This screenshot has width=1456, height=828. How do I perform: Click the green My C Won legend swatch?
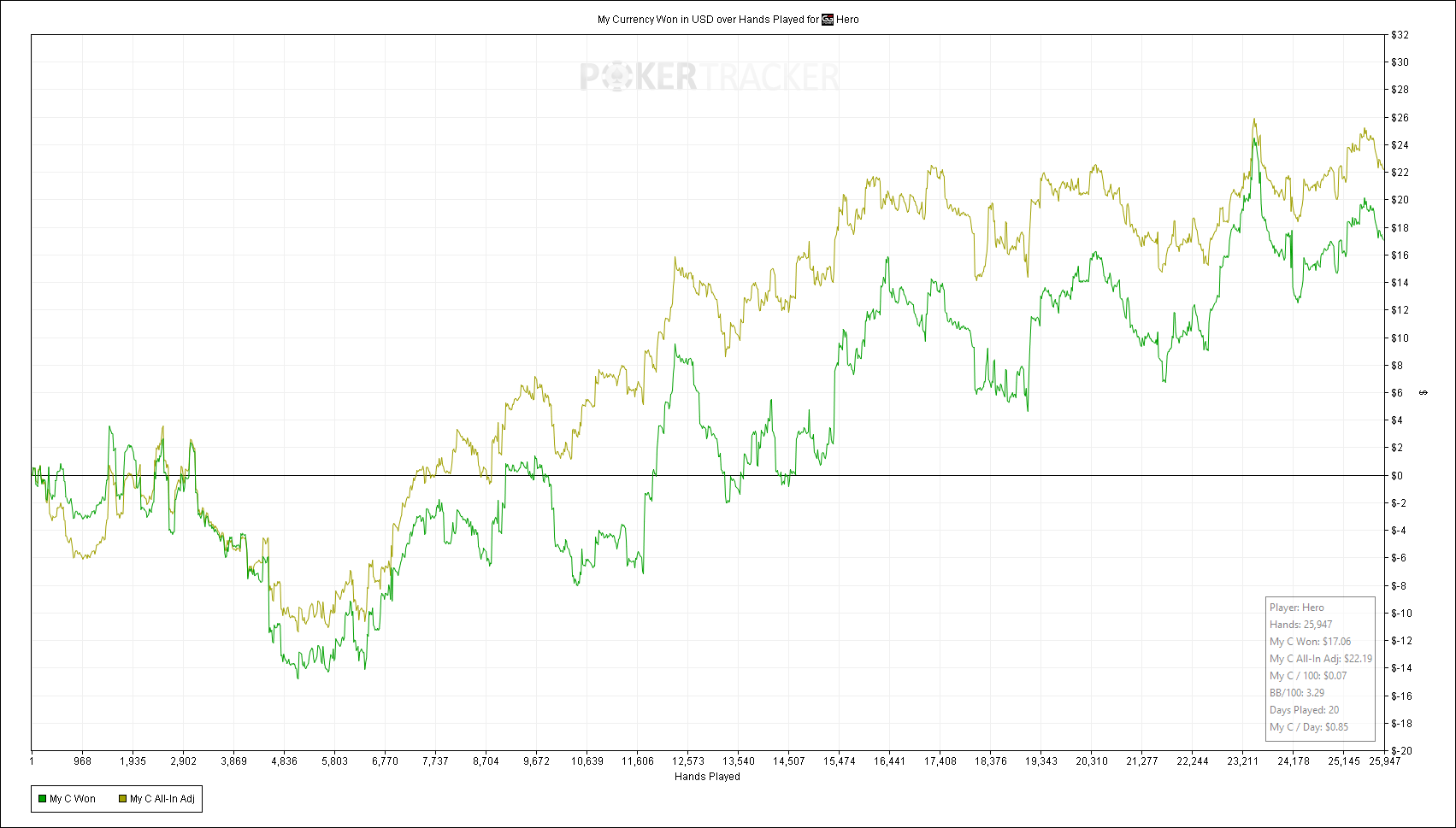coord(41,799)
